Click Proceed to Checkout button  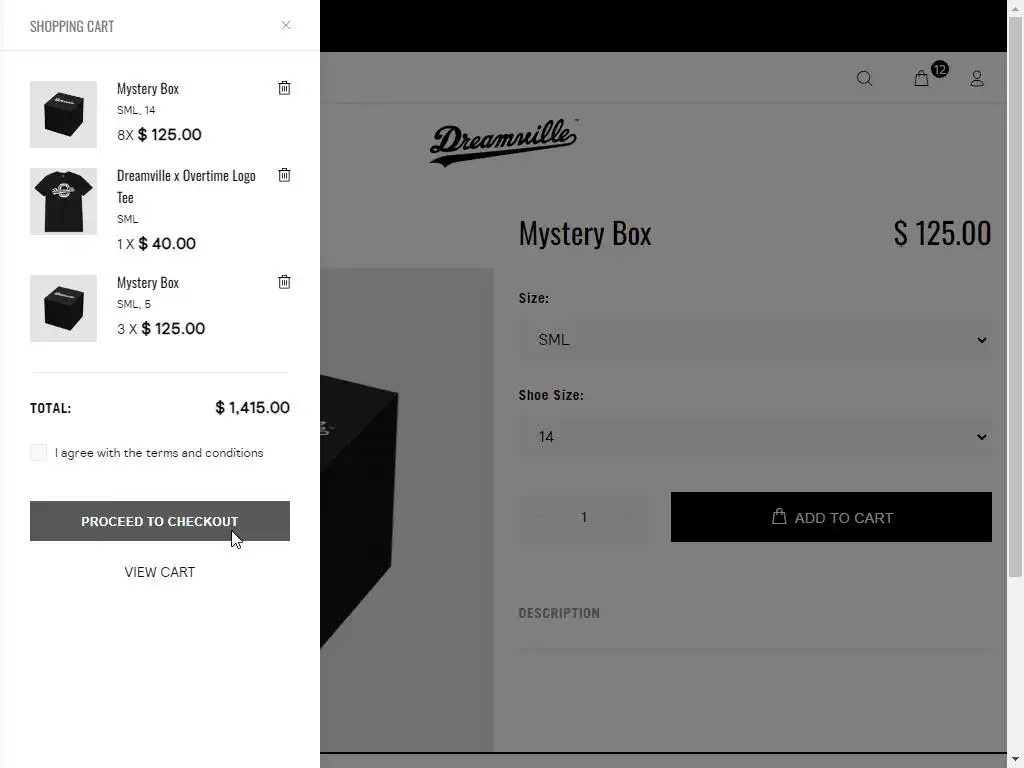coord(160,521)
